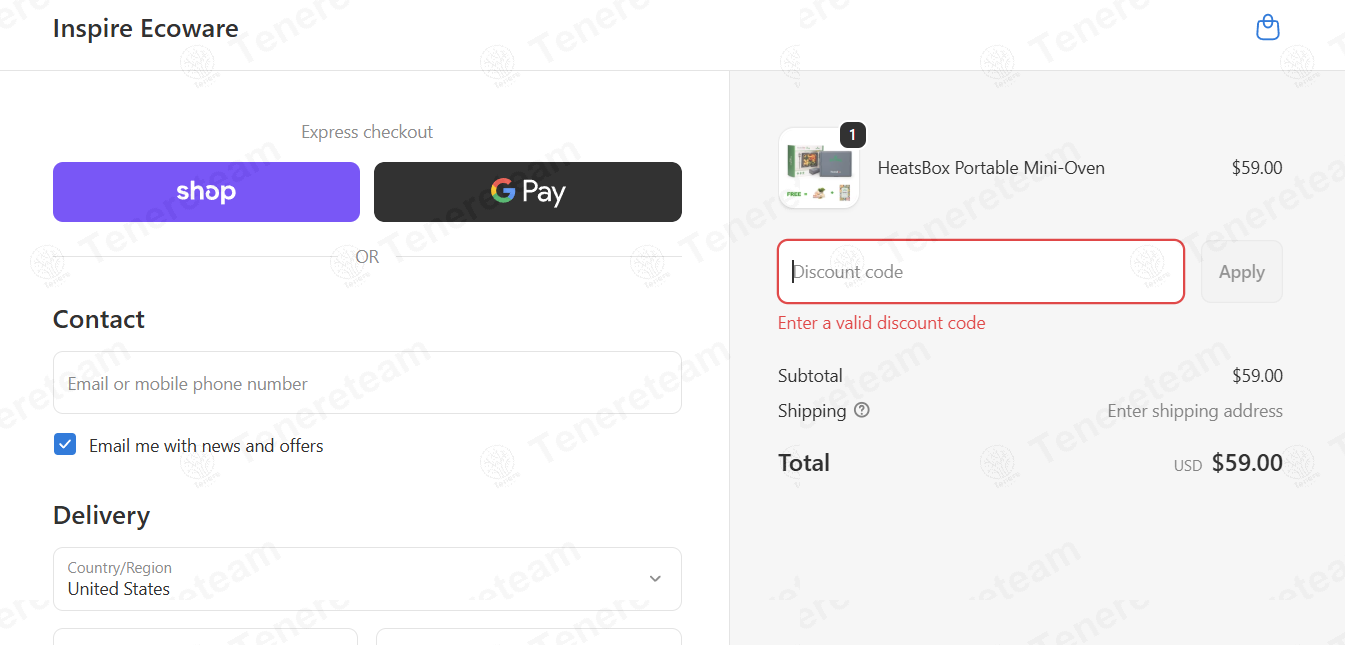Uncheck Email me with news and offers
This screenshot has width=1345, height=645.
(x=65, y=445)
